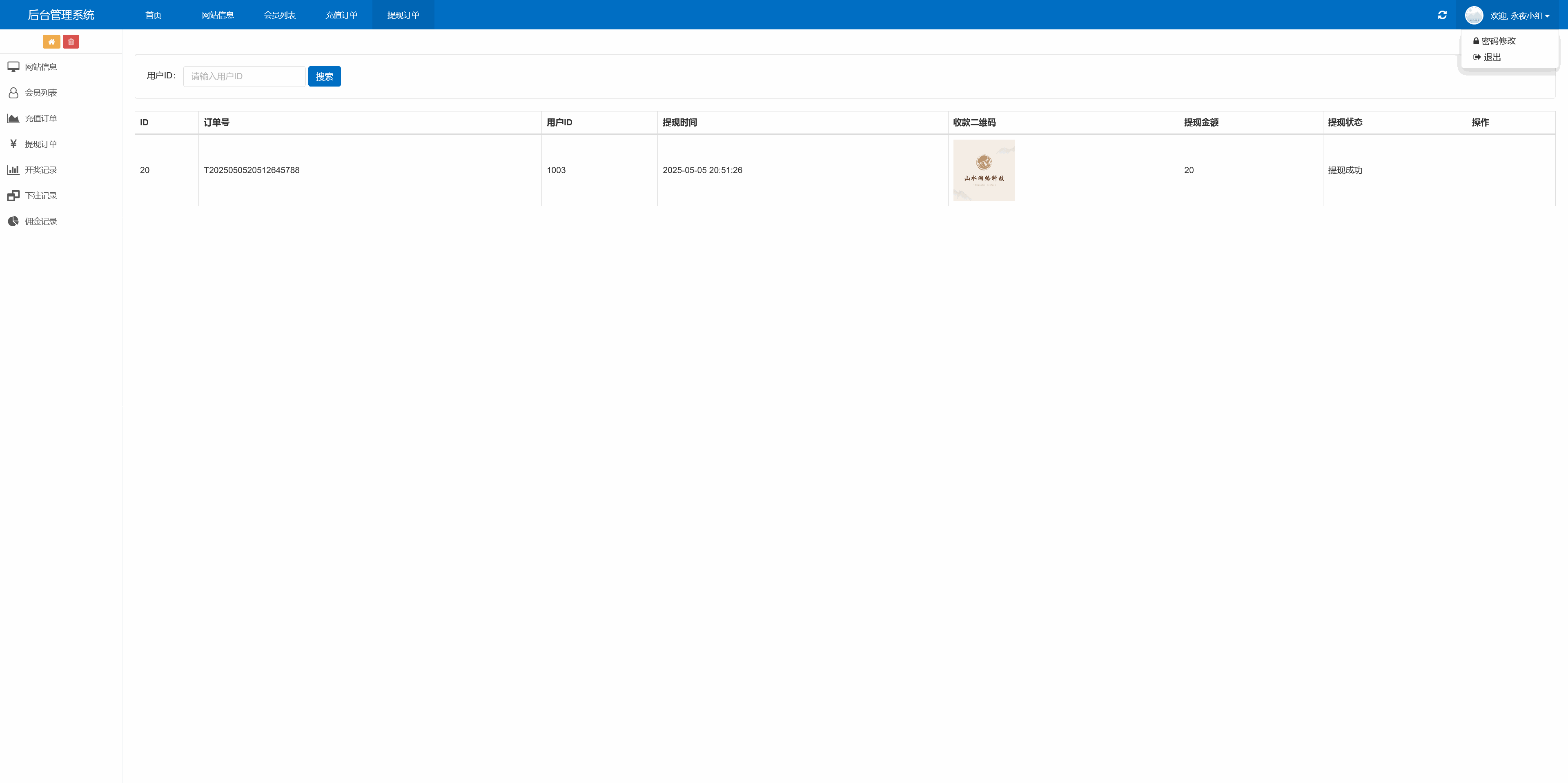Open 提现订单 in the sidebar

tap(40, 144)
